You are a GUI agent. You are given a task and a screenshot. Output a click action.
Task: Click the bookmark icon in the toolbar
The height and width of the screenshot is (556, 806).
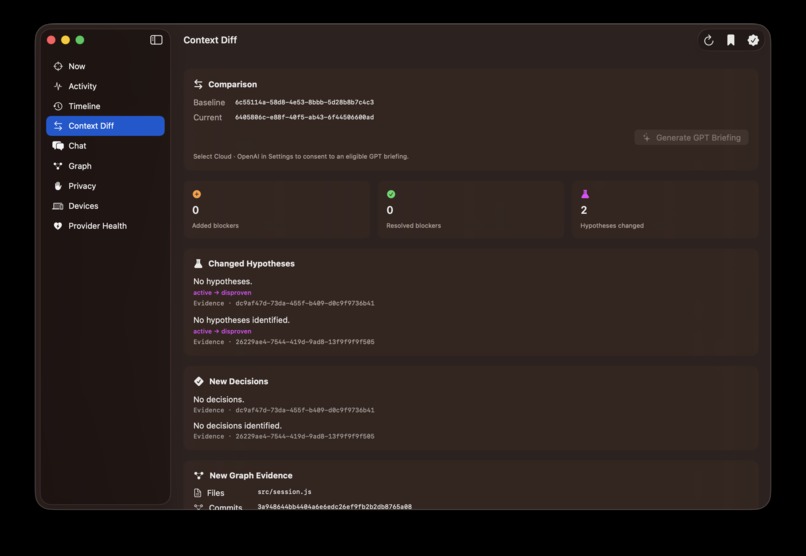coord(730,40)
